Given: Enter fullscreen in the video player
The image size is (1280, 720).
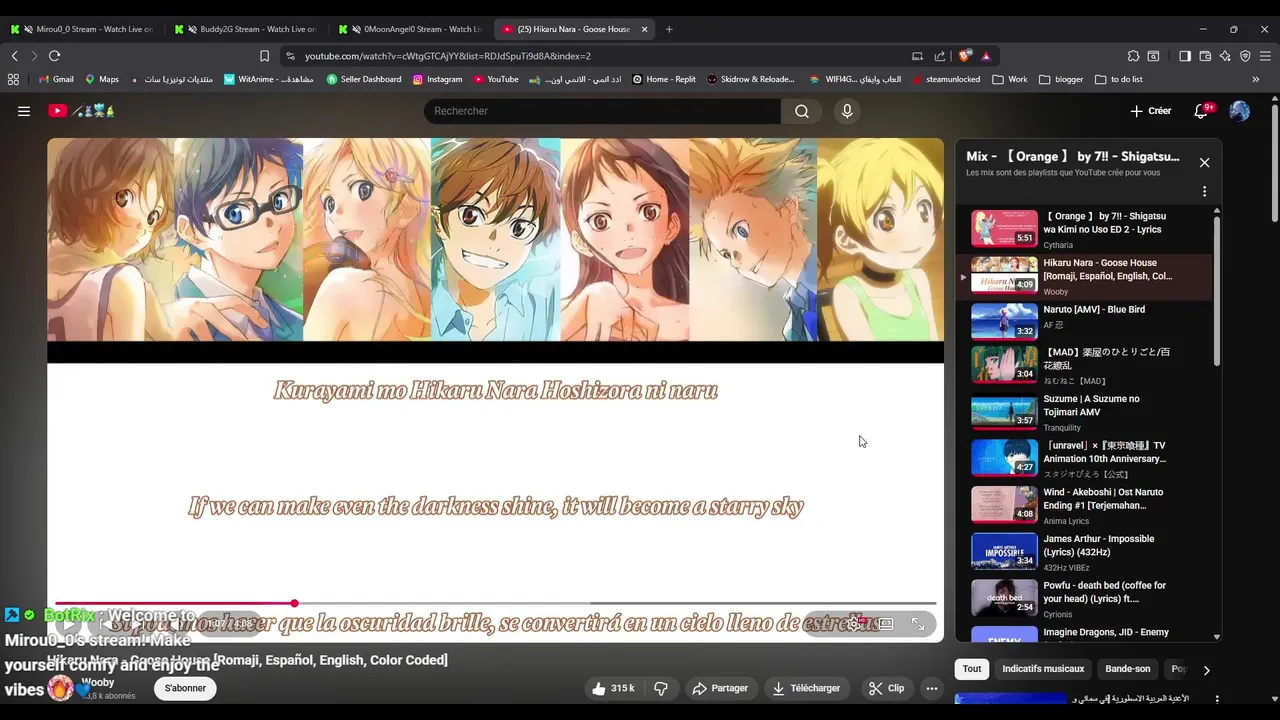Looking at the screenshot, I should (x=918, y=623).
